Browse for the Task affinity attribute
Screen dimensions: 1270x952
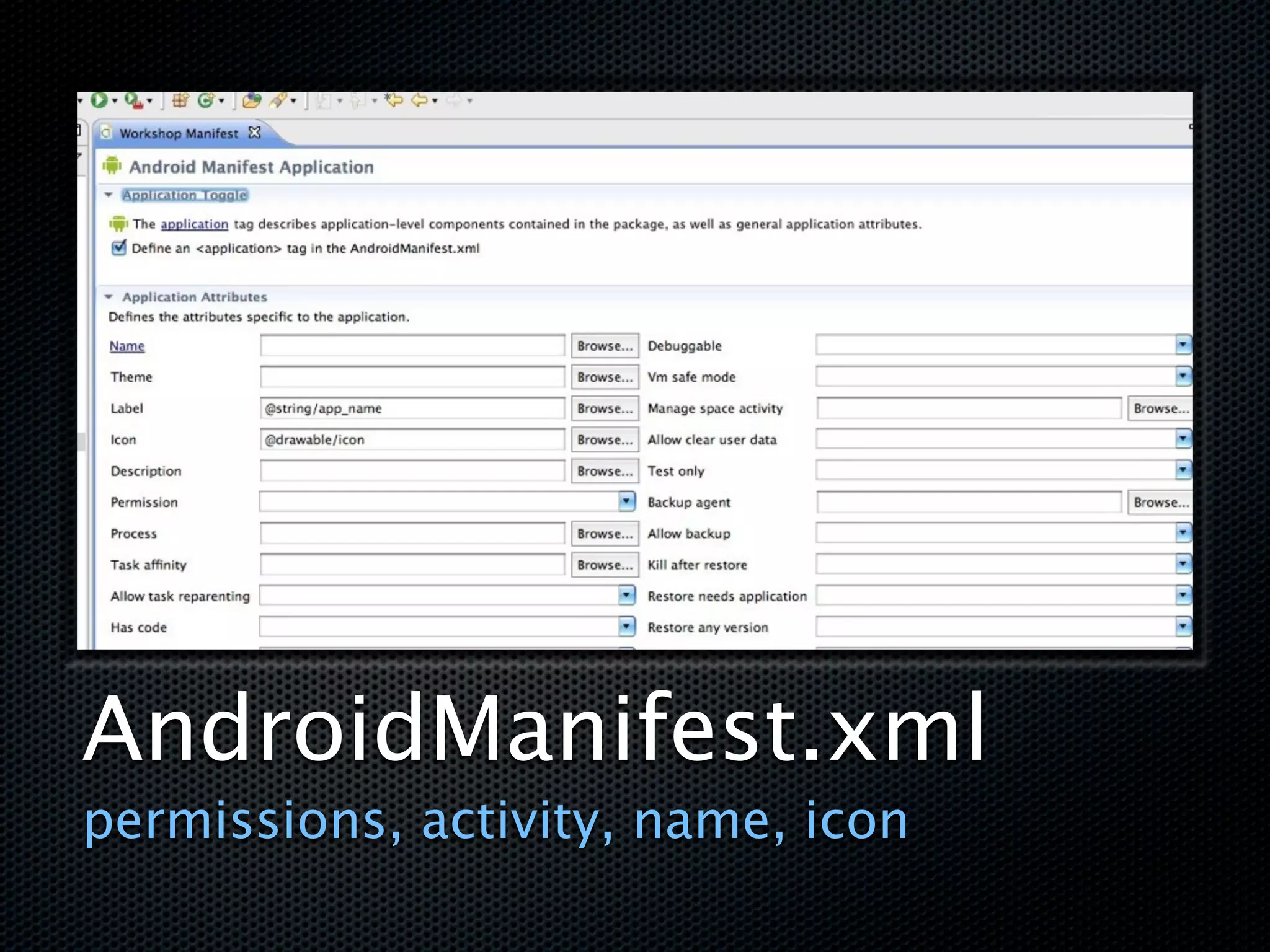tap(605, 565)
